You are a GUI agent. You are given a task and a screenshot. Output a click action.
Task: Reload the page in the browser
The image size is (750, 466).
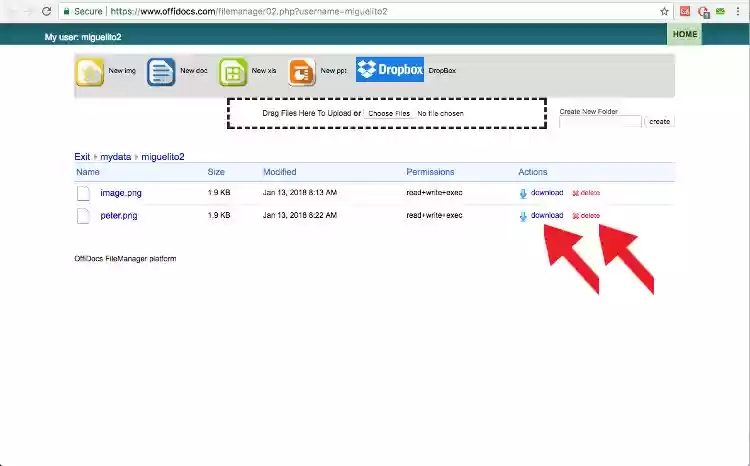pyautogui.click(x=46, y=11)
